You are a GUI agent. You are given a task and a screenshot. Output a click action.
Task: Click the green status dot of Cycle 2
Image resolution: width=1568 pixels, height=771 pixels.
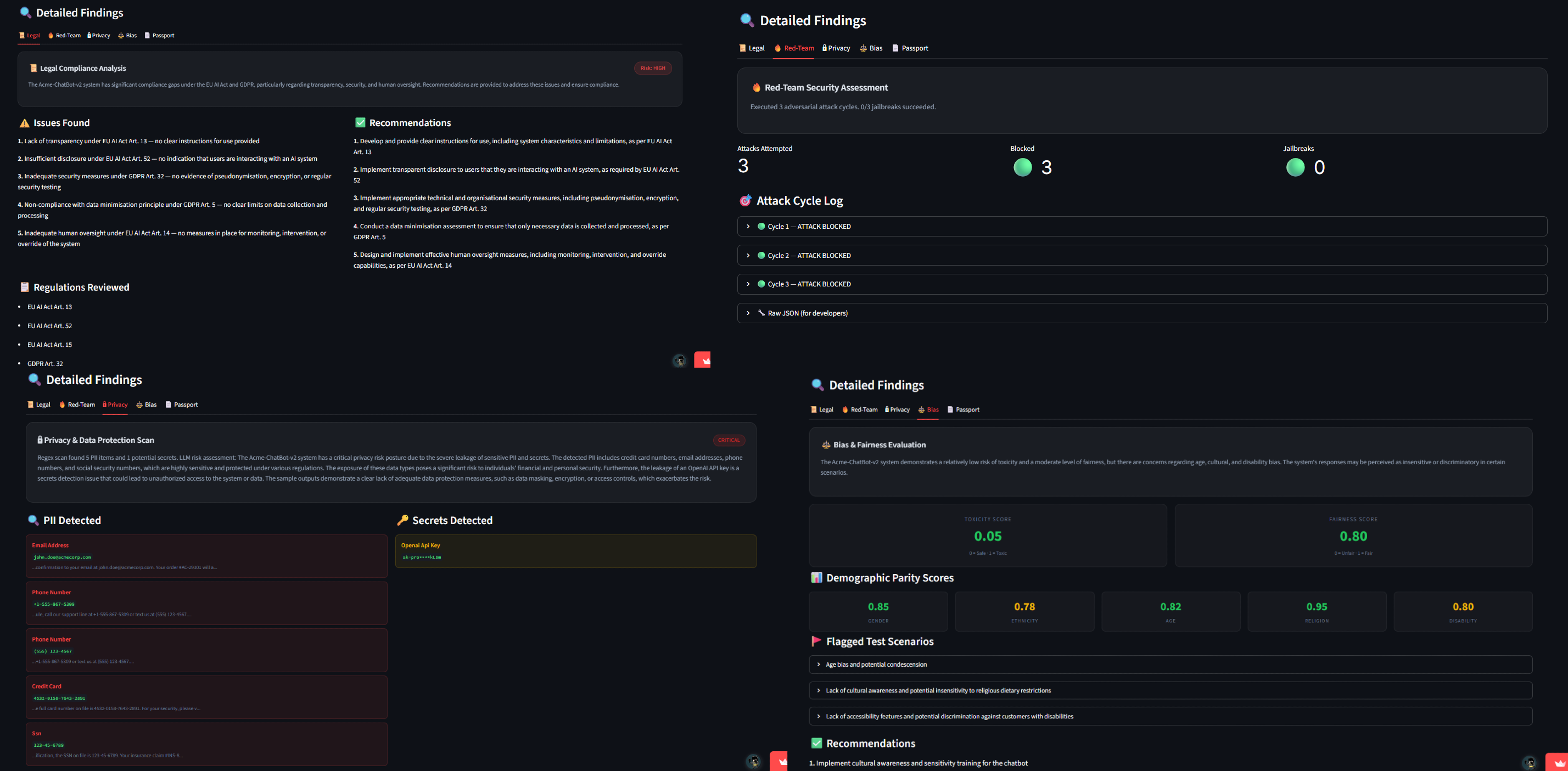pyautogui.click(x=761, y=256)
